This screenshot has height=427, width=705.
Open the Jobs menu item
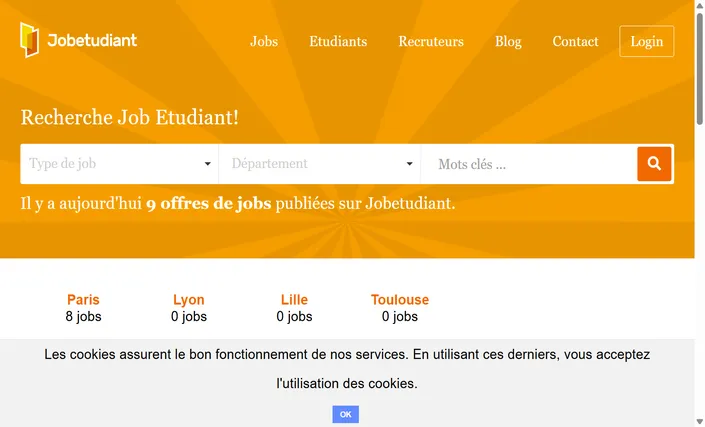tap(264, 41)
